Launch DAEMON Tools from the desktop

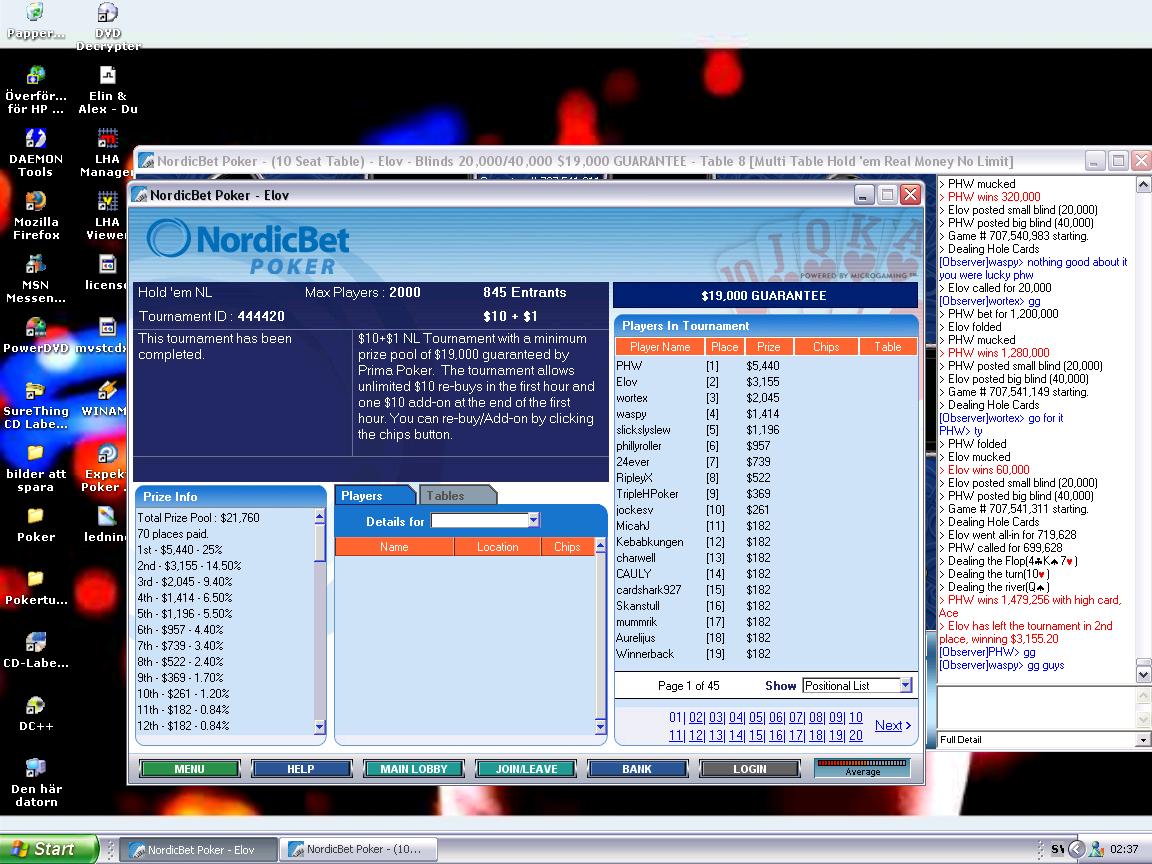(35, 153)
